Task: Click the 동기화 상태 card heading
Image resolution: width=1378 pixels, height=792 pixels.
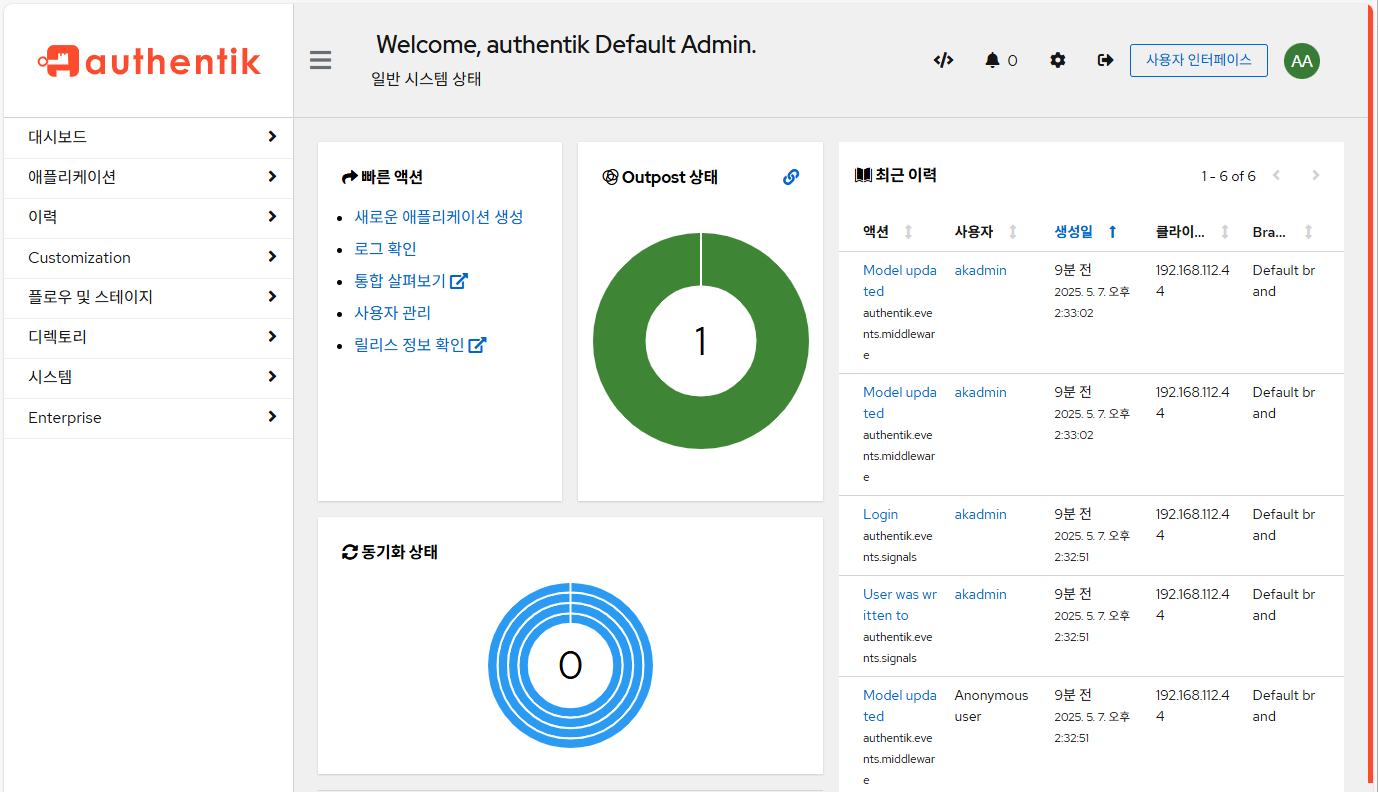Action: pyautogui.click(x=390, y=552)
